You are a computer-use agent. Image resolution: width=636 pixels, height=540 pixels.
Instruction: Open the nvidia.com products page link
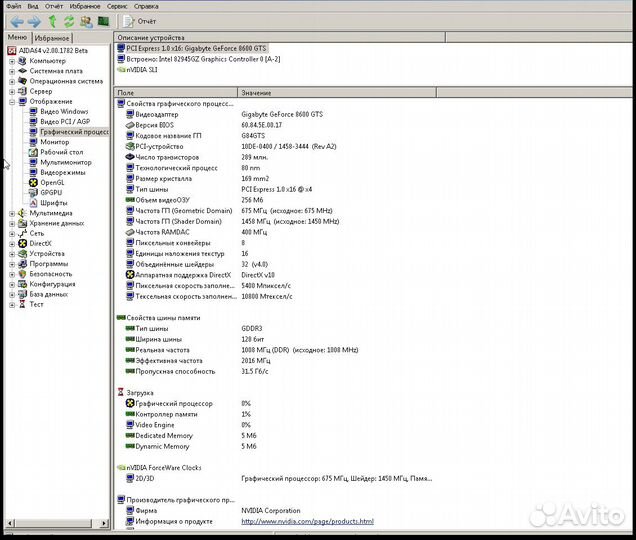[x=307, y=521]
